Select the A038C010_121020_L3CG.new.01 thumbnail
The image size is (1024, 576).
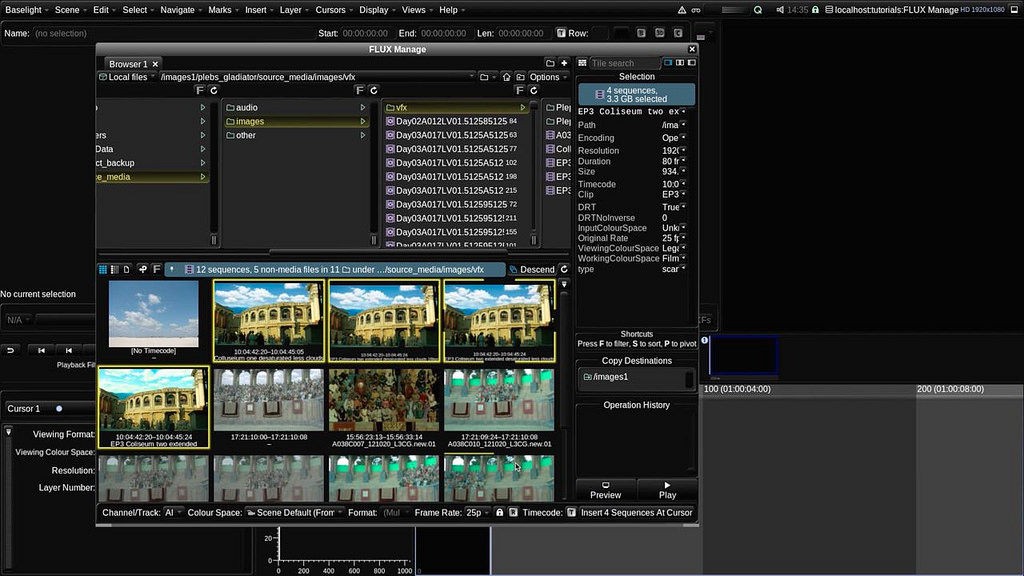[x=498, y=408]
